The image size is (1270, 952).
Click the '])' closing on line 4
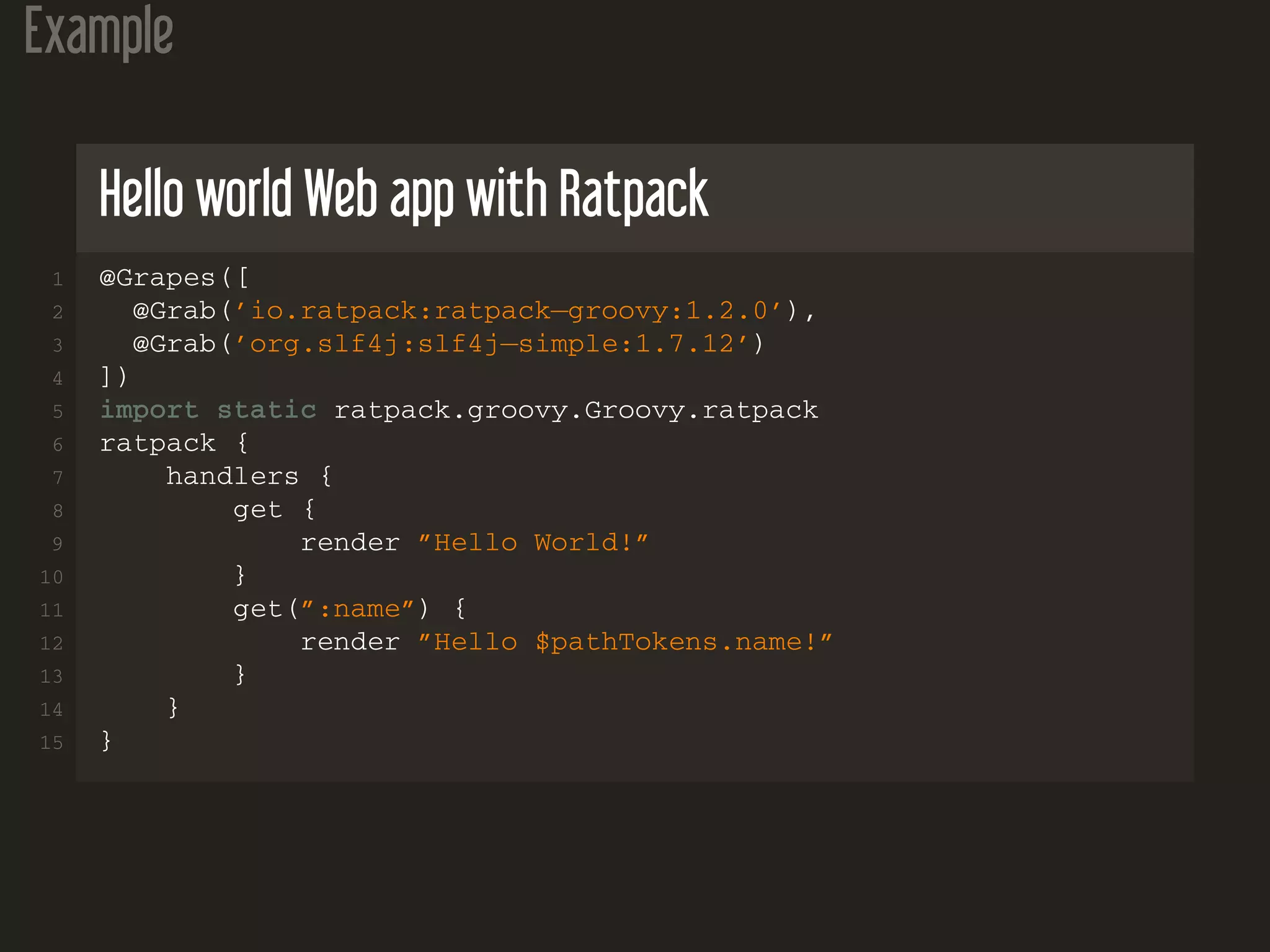(114, 376)
